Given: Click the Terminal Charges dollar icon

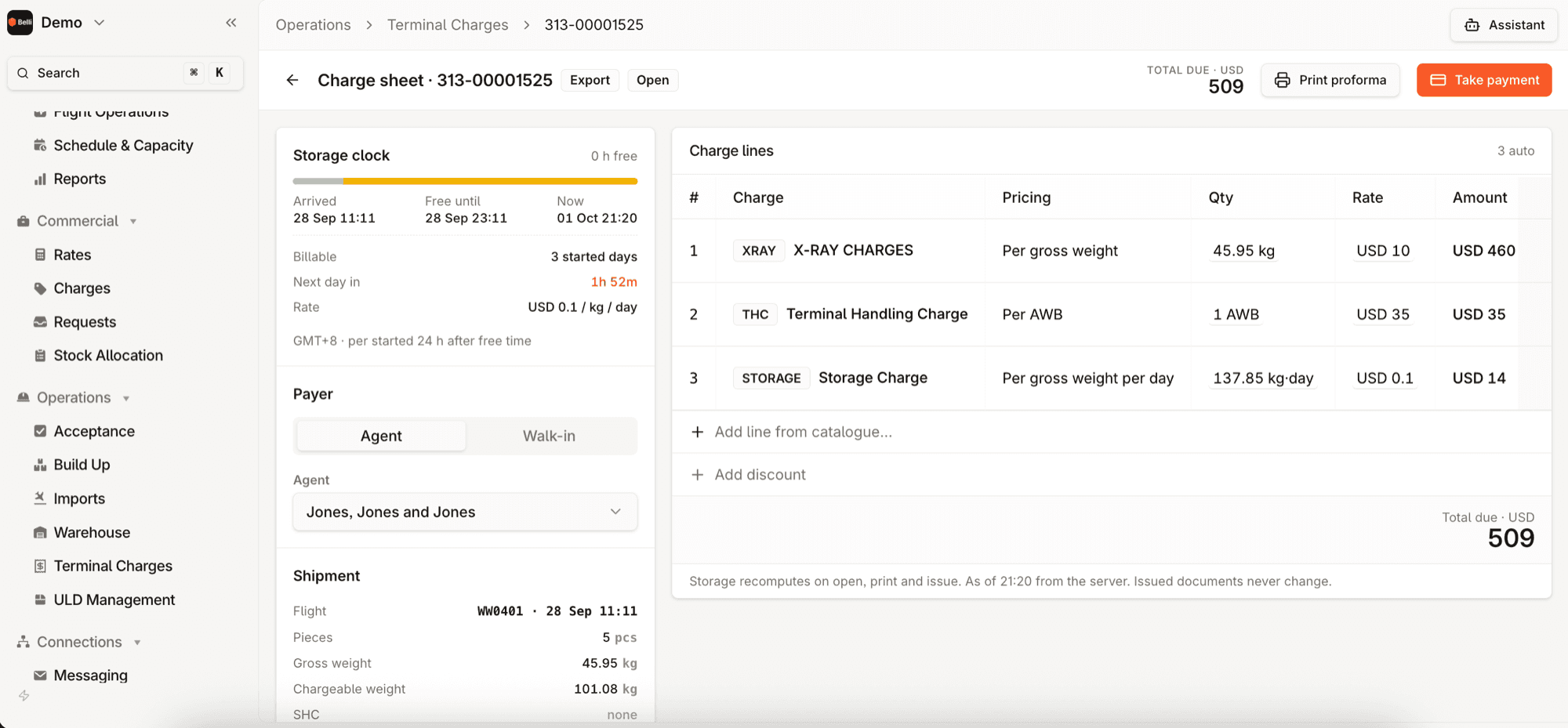Looking at the screenshot, I should pos(40,566).
